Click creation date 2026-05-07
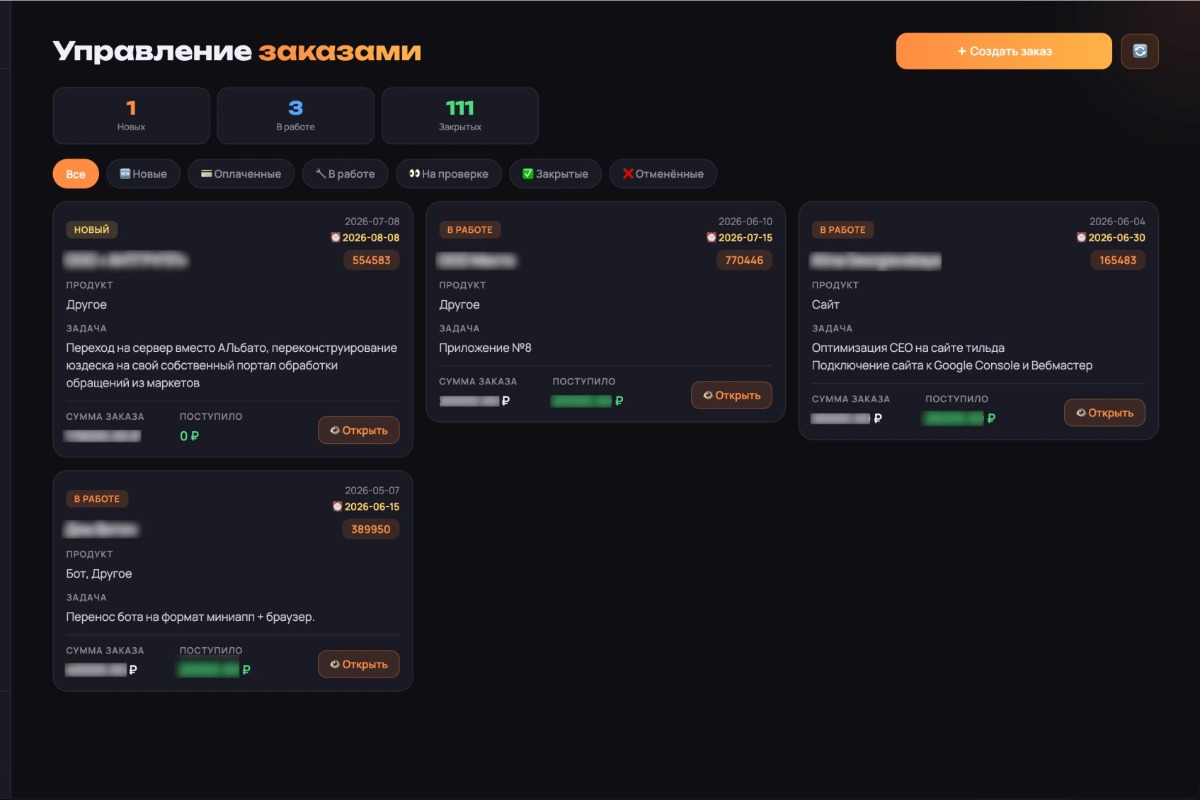 (372, 491)
